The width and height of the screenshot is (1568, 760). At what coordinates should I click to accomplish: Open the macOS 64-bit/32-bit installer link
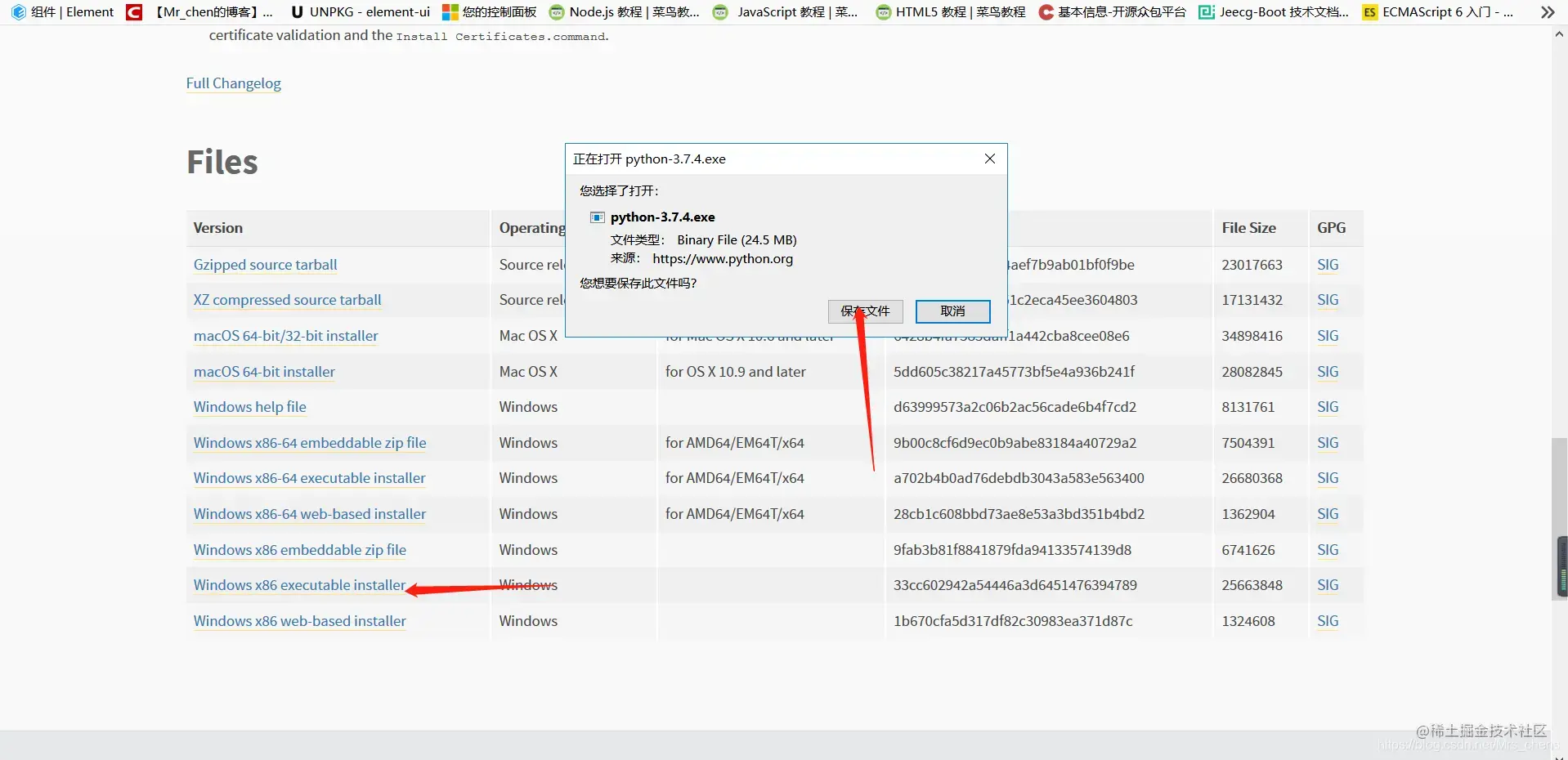tap(285, 336)
